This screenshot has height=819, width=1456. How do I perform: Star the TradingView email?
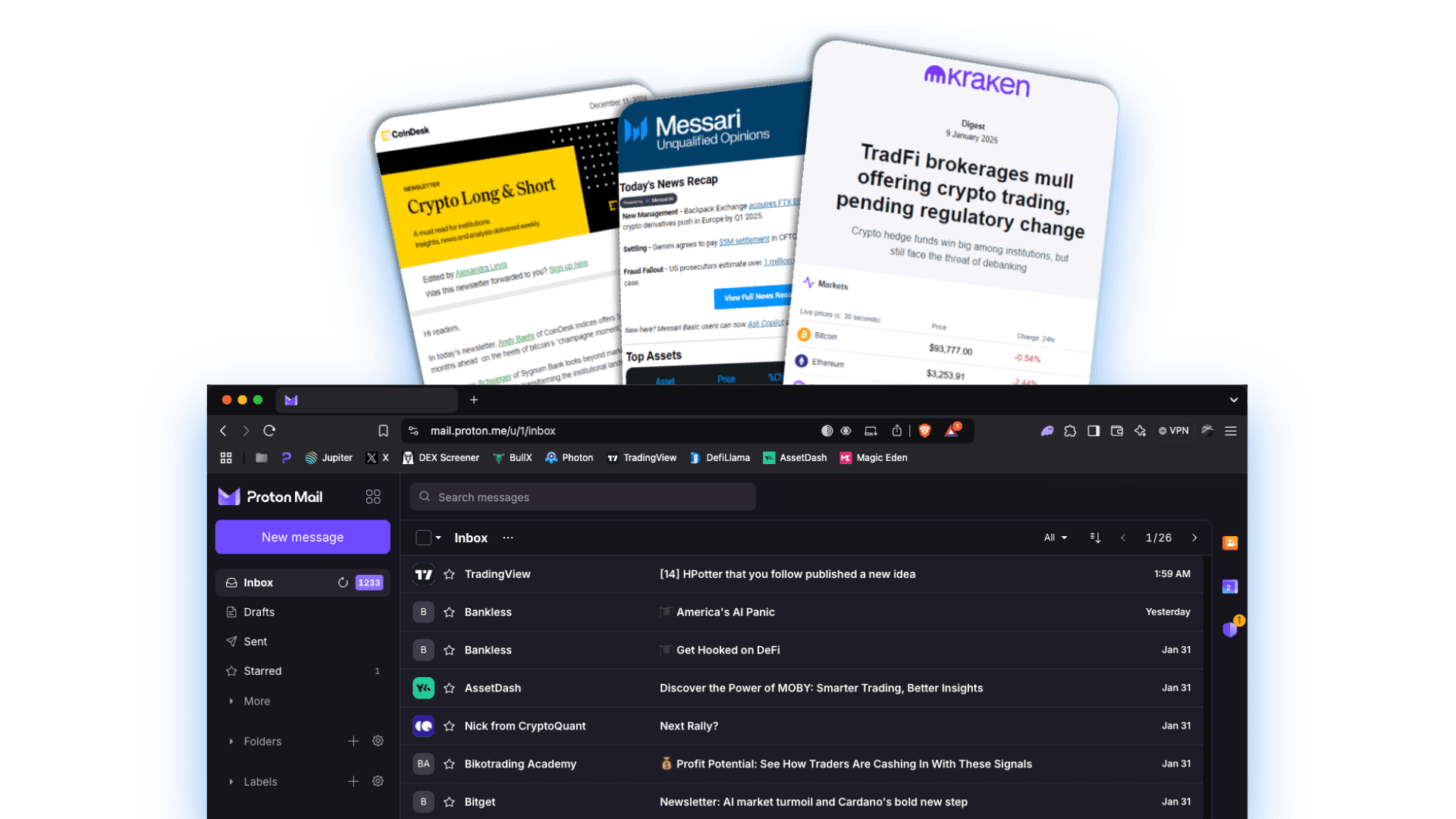(x=449, y=574)
